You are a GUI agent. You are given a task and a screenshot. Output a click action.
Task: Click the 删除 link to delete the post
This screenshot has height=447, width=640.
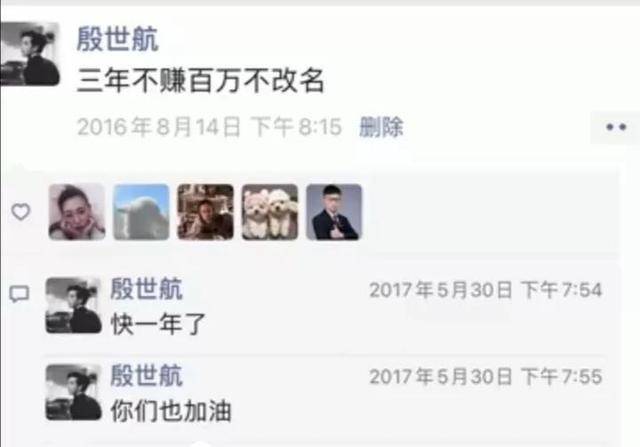pyautogui.click(x=381, y=127)
